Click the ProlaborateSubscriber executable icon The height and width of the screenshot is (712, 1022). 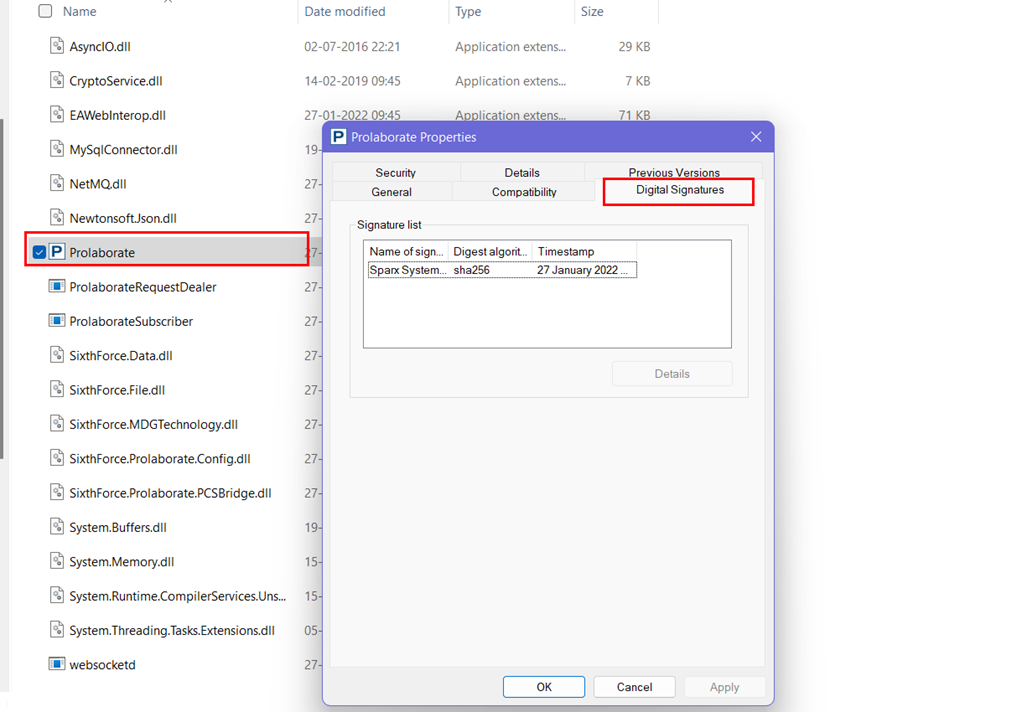[x=57, y=321]
